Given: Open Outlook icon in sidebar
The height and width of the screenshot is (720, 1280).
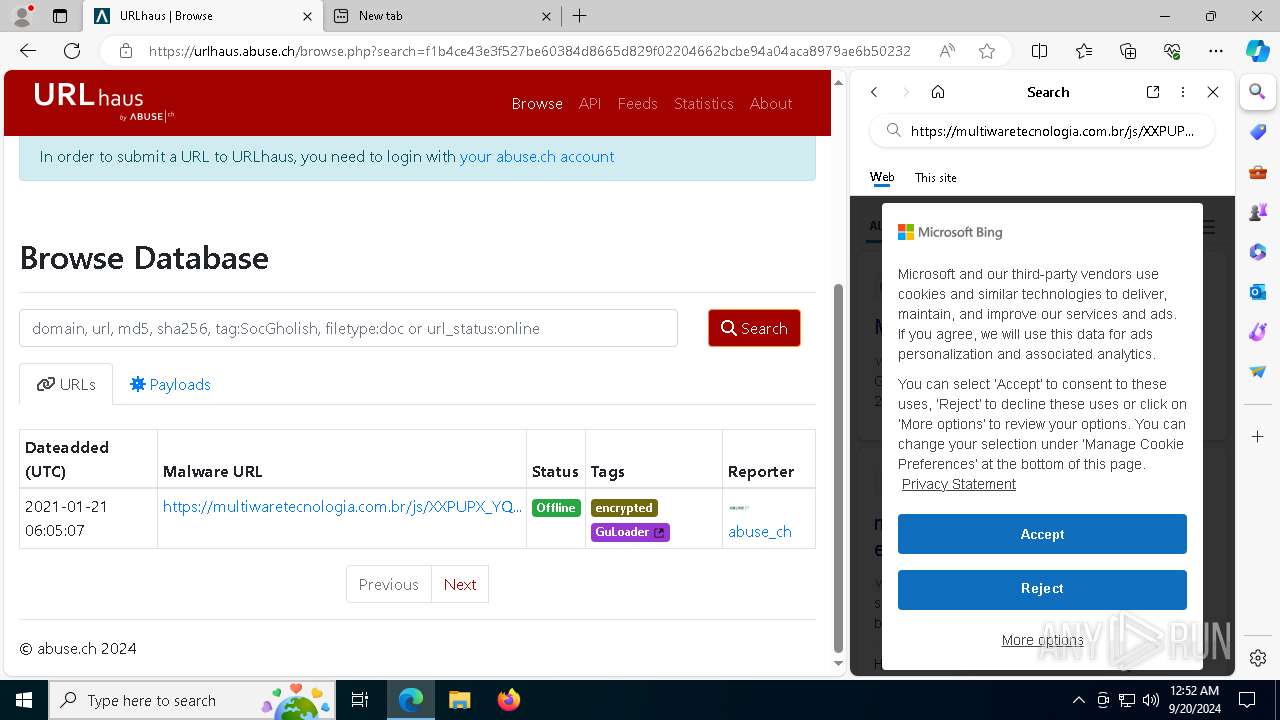Looking at the screenshot, I should pyautogui.click(x=1258, y=292).
